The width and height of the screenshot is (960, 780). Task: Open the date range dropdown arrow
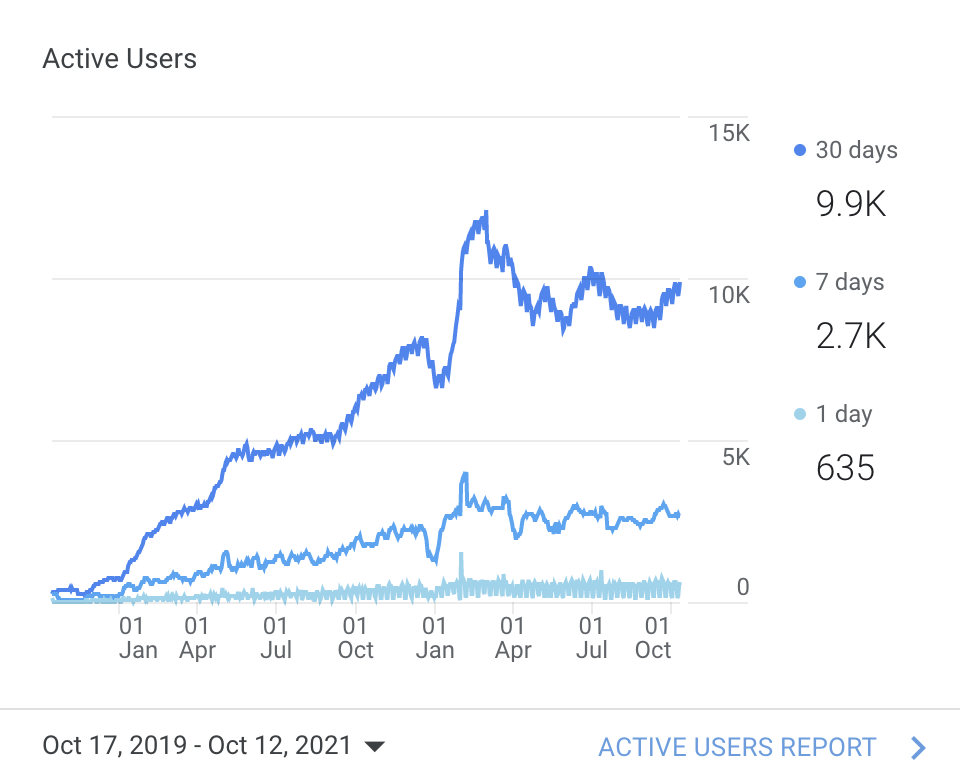(375, 746)
